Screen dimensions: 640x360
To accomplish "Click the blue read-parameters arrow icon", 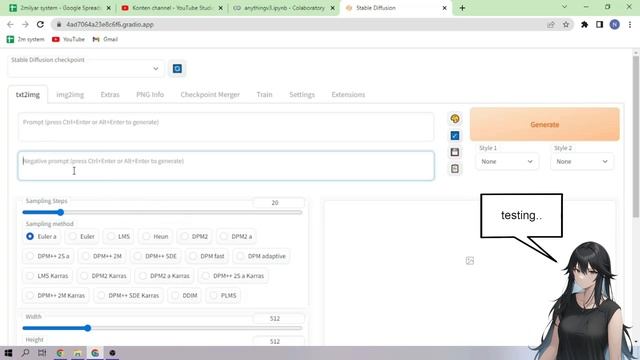I will click(x=455, y=136).
